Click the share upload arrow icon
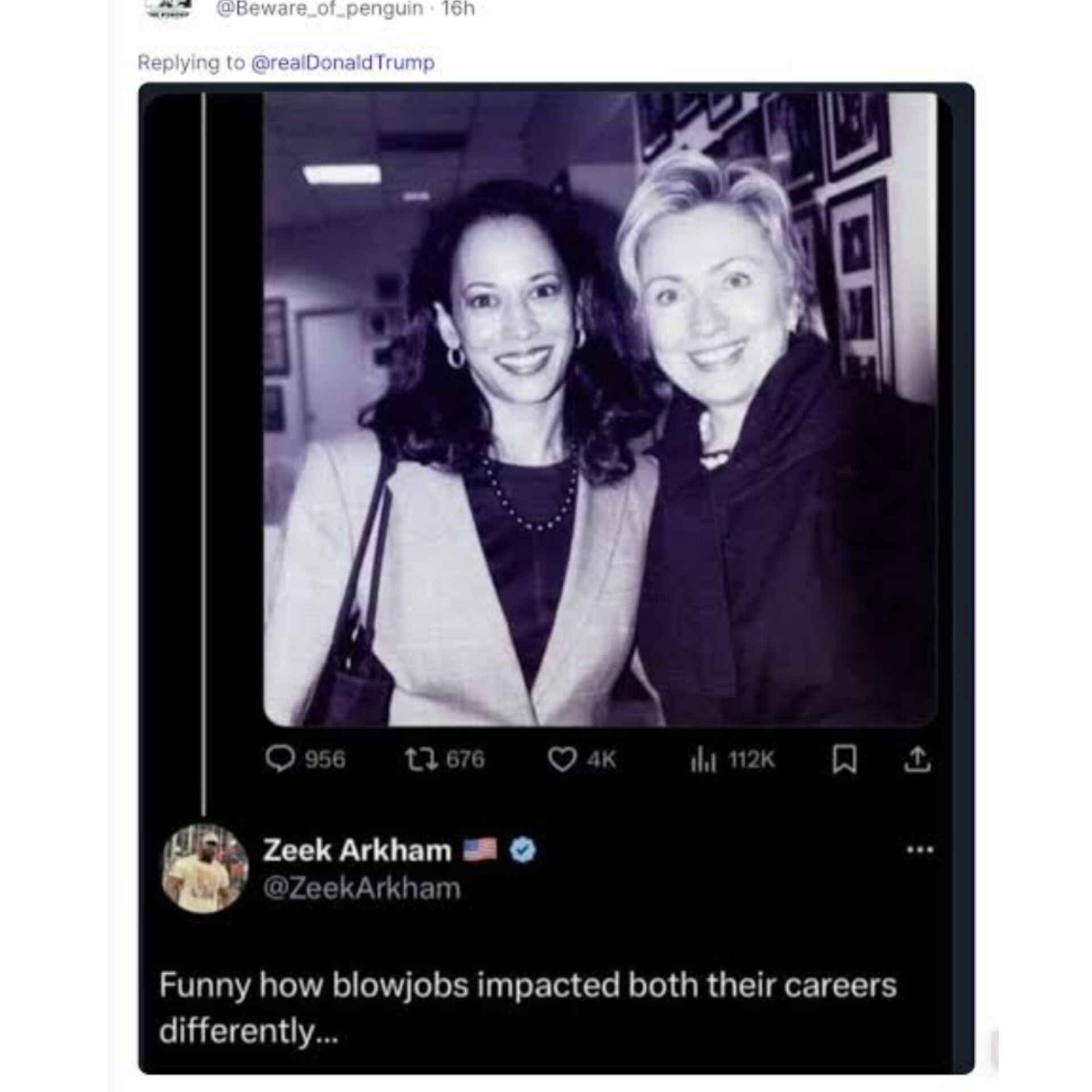Screen dimensions: 1092x1092 [x=917, y=760]
